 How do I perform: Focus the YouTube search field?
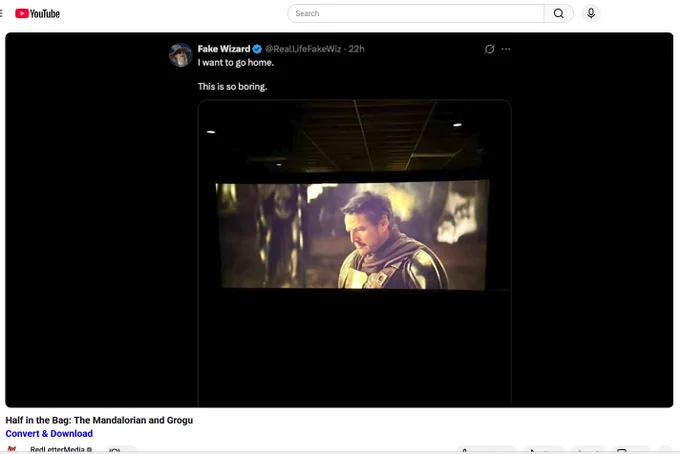415,13
